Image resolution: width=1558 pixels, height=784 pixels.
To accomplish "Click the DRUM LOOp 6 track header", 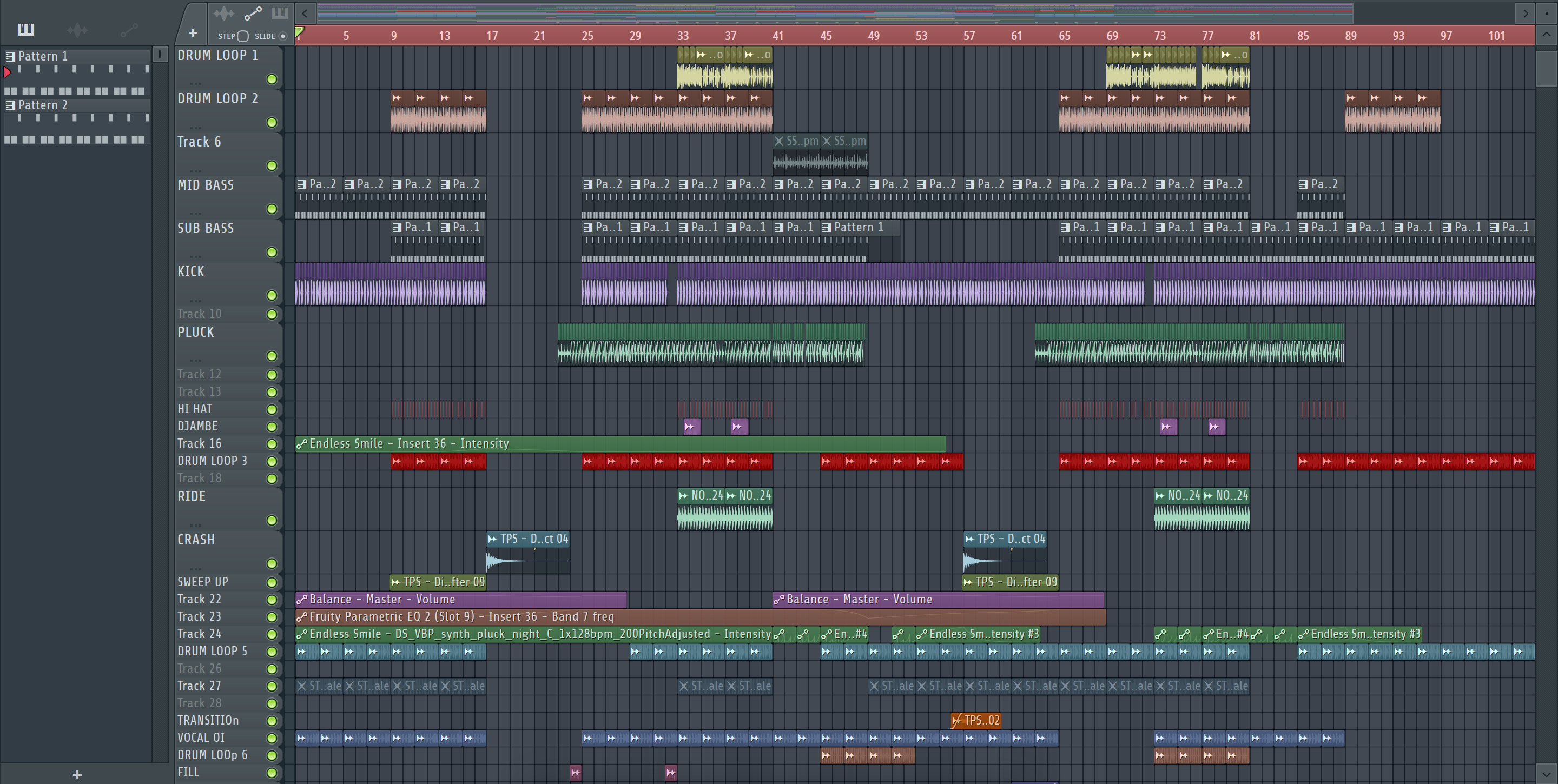I will (x=212, y=755).
